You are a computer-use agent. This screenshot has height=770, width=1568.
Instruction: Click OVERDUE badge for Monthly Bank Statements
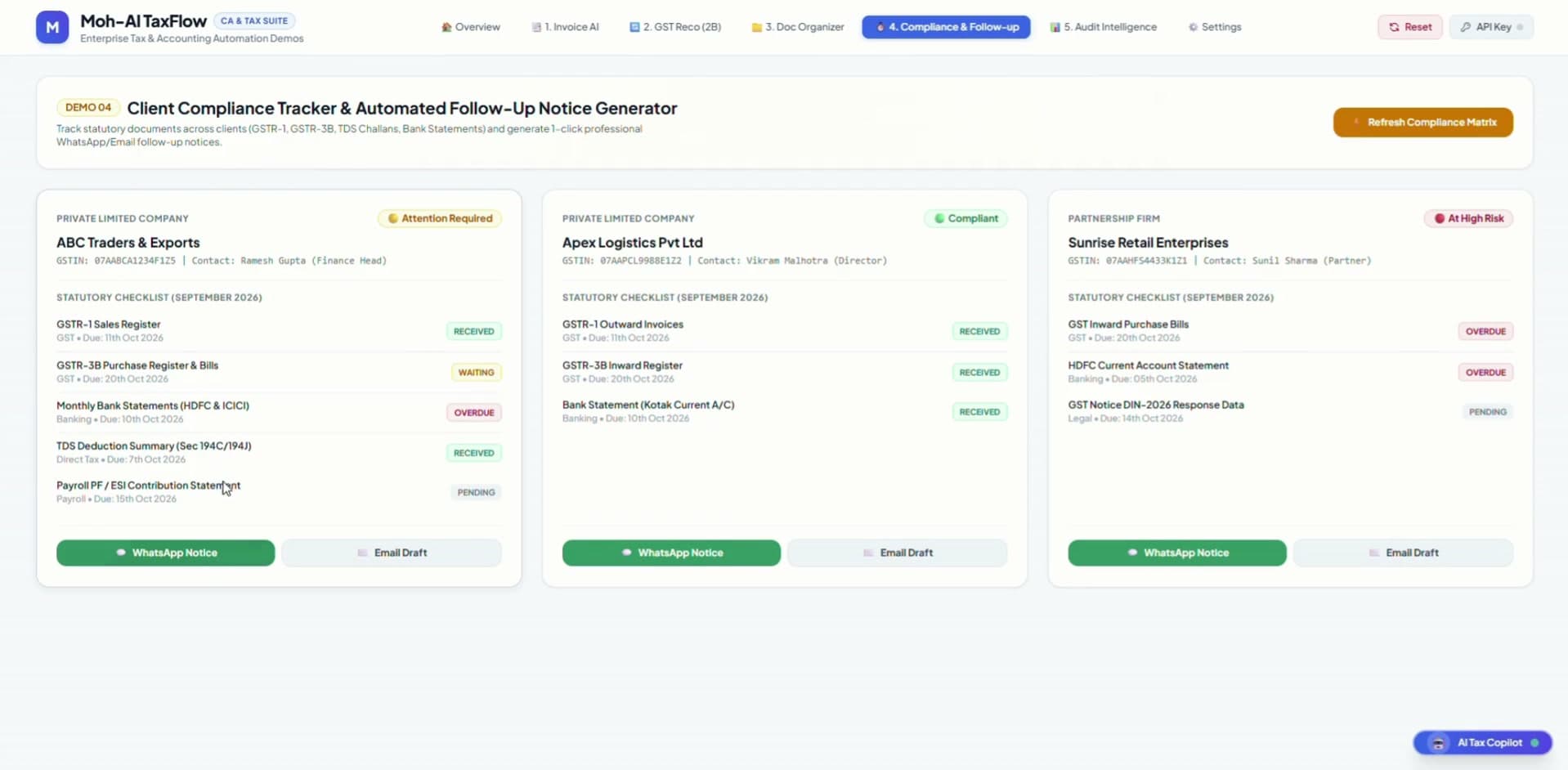pyautogui.click(x=474, y=412)
